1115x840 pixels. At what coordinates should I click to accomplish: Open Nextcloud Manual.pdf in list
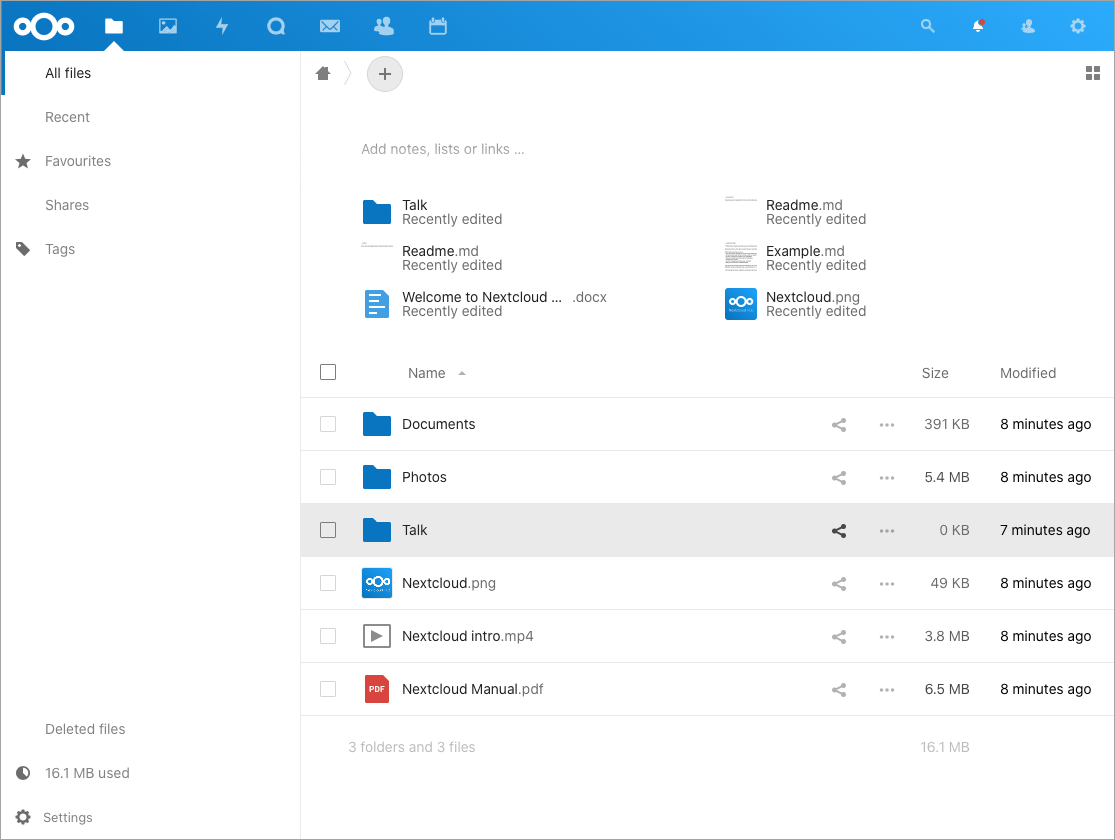tap(473, 689)
